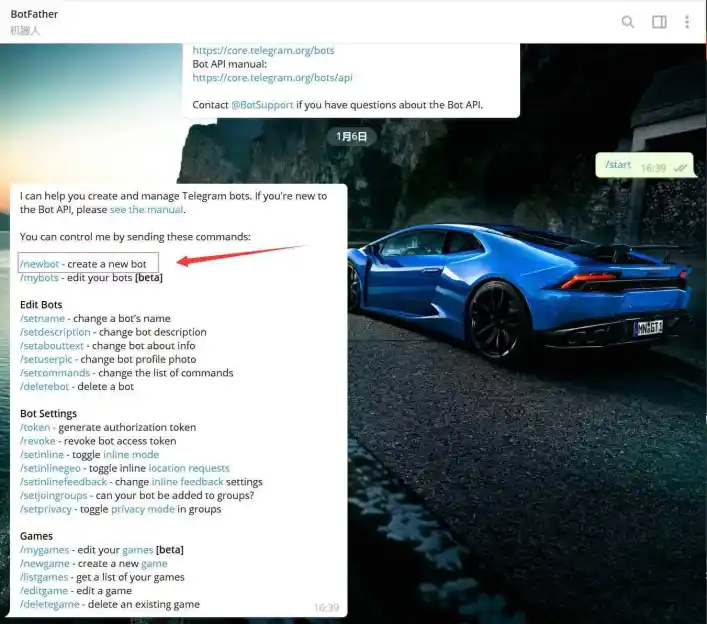Click the /newbot command link

pos(40,264)
